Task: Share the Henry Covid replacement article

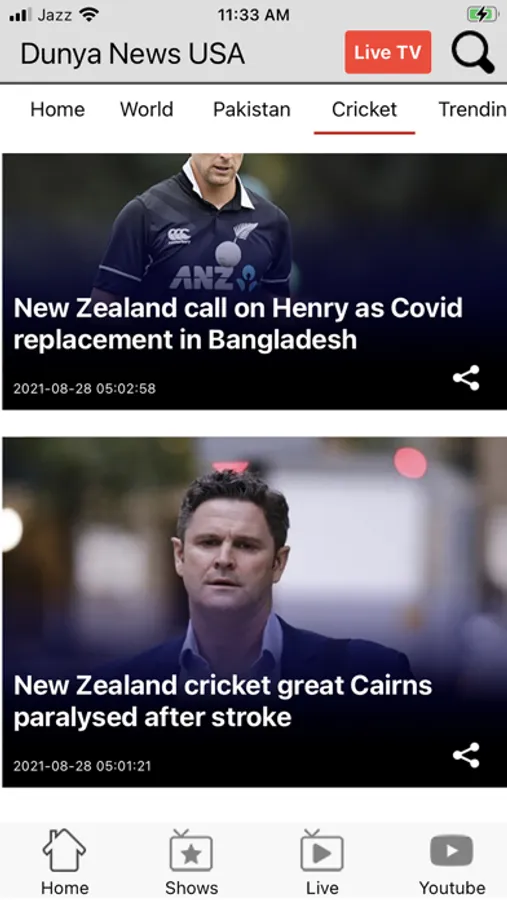Action: [466, 378]
